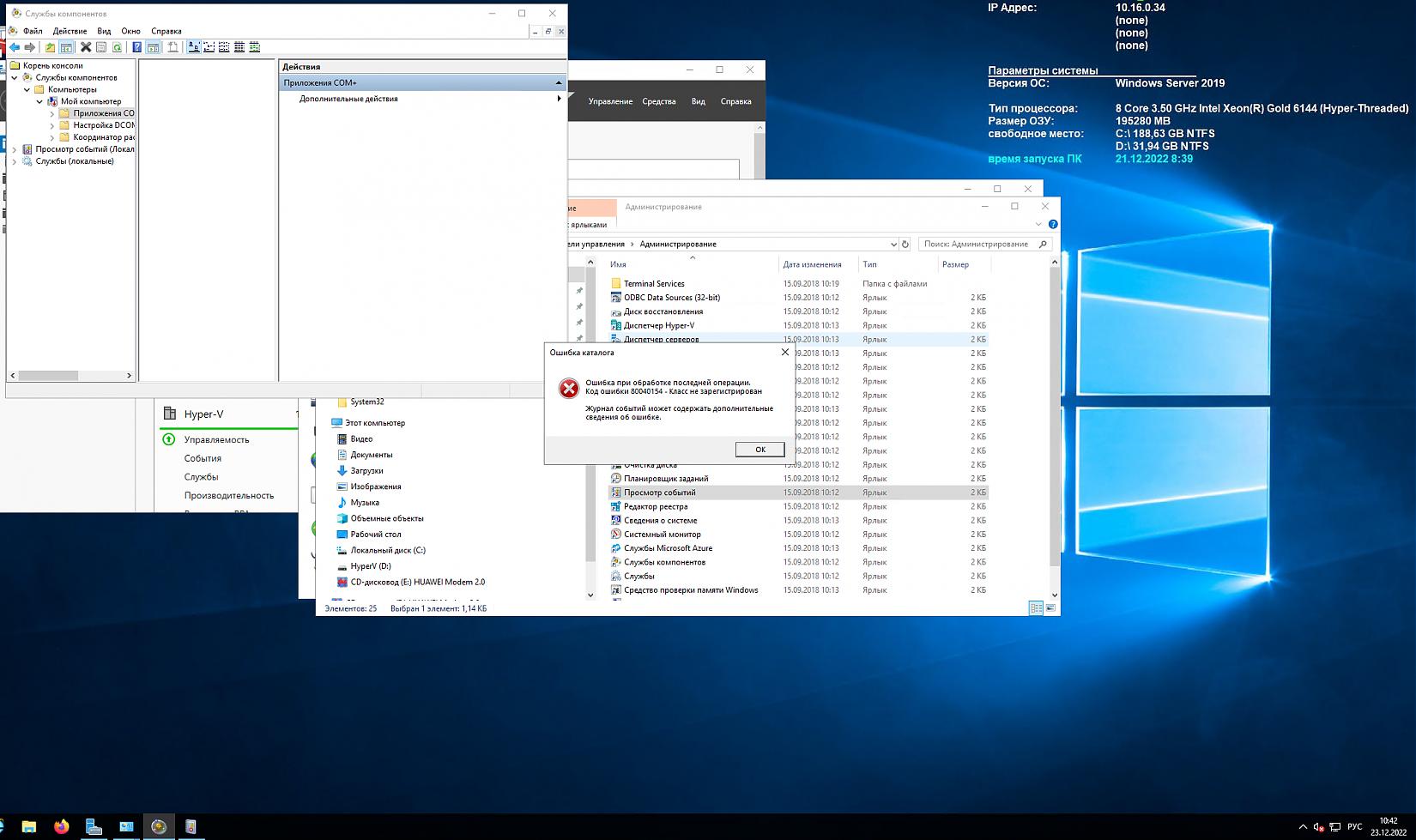This screenshot has width=1416, height=840.
Task: Open Firefox from the taskbar
Action: coord(61,826)
